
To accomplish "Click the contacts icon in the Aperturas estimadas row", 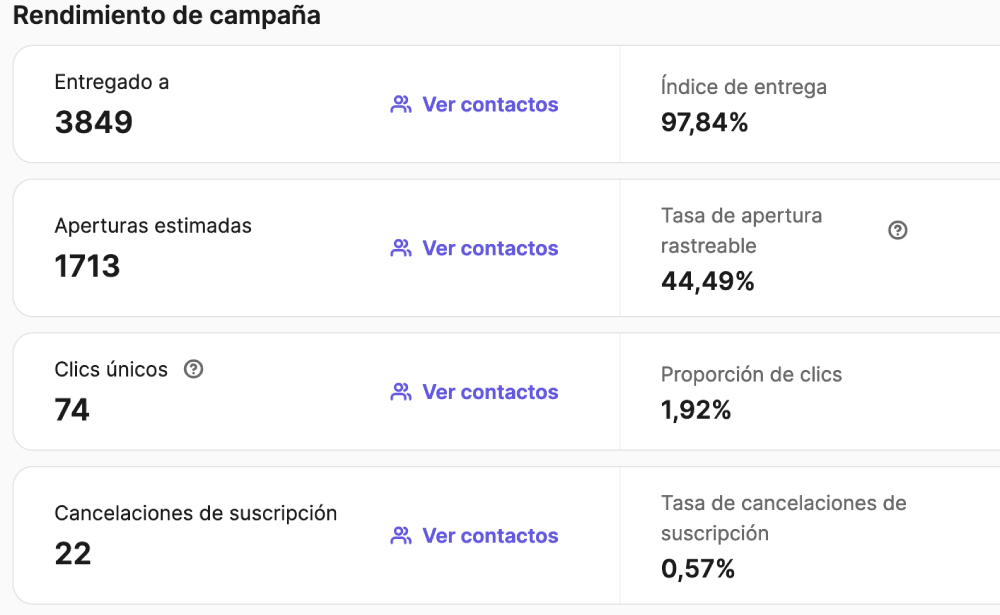I will tap(401, 248).
